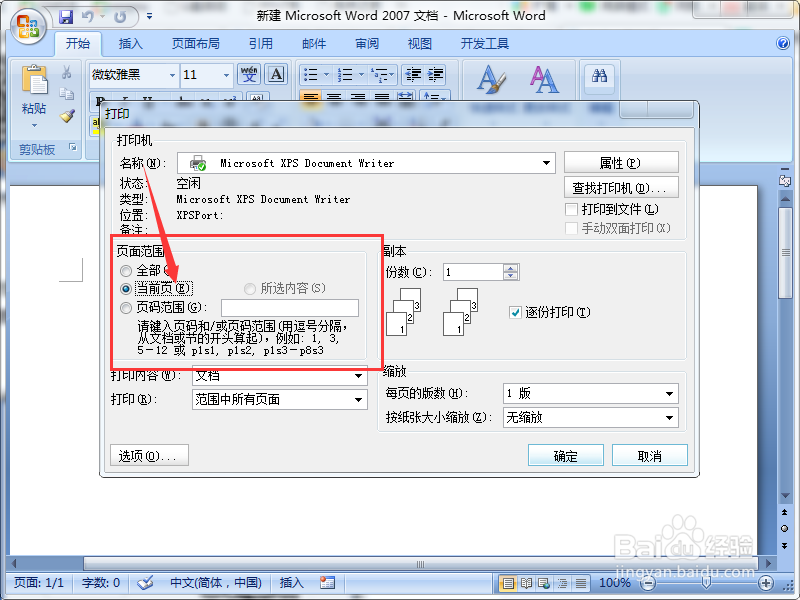
Task: Click the horizontal scrollbar in document window
Action: coord(420,564)
